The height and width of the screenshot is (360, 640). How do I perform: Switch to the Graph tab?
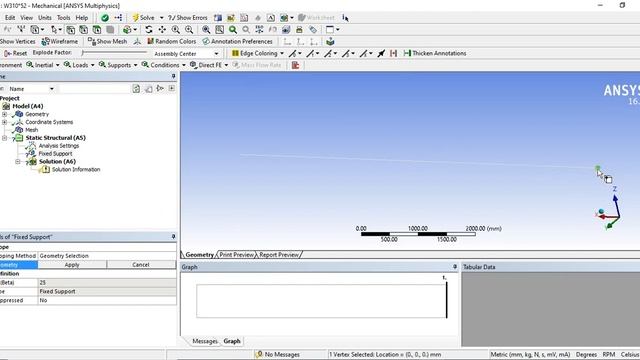click(x=232, y=341)
